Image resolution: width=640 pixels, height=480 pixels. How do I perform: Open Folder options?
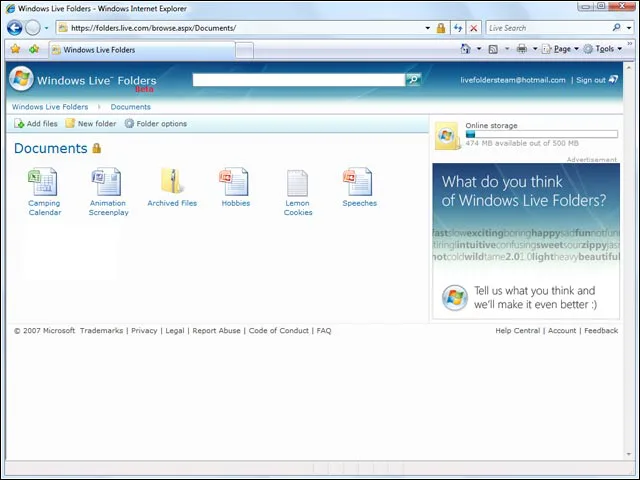156,123
